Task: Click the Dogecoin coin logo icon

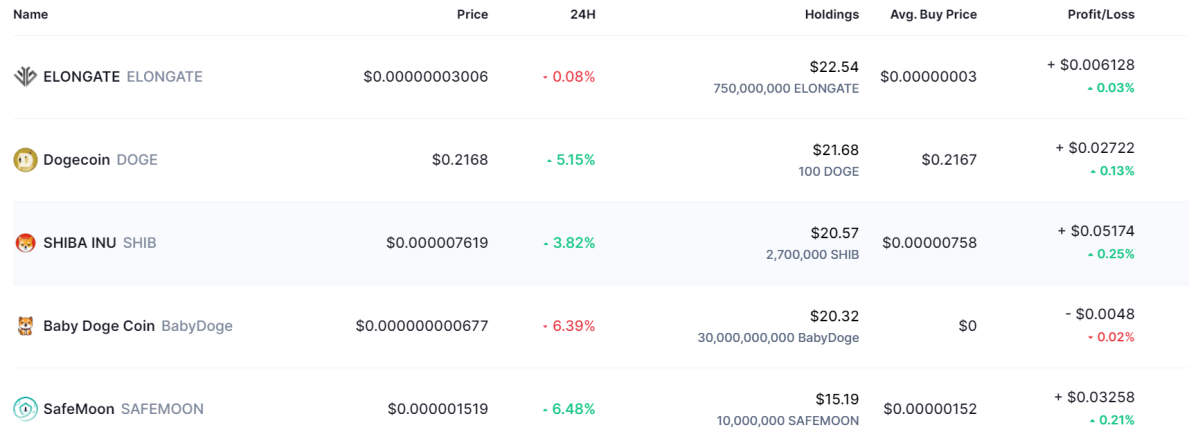Action: tap(25, 160)
